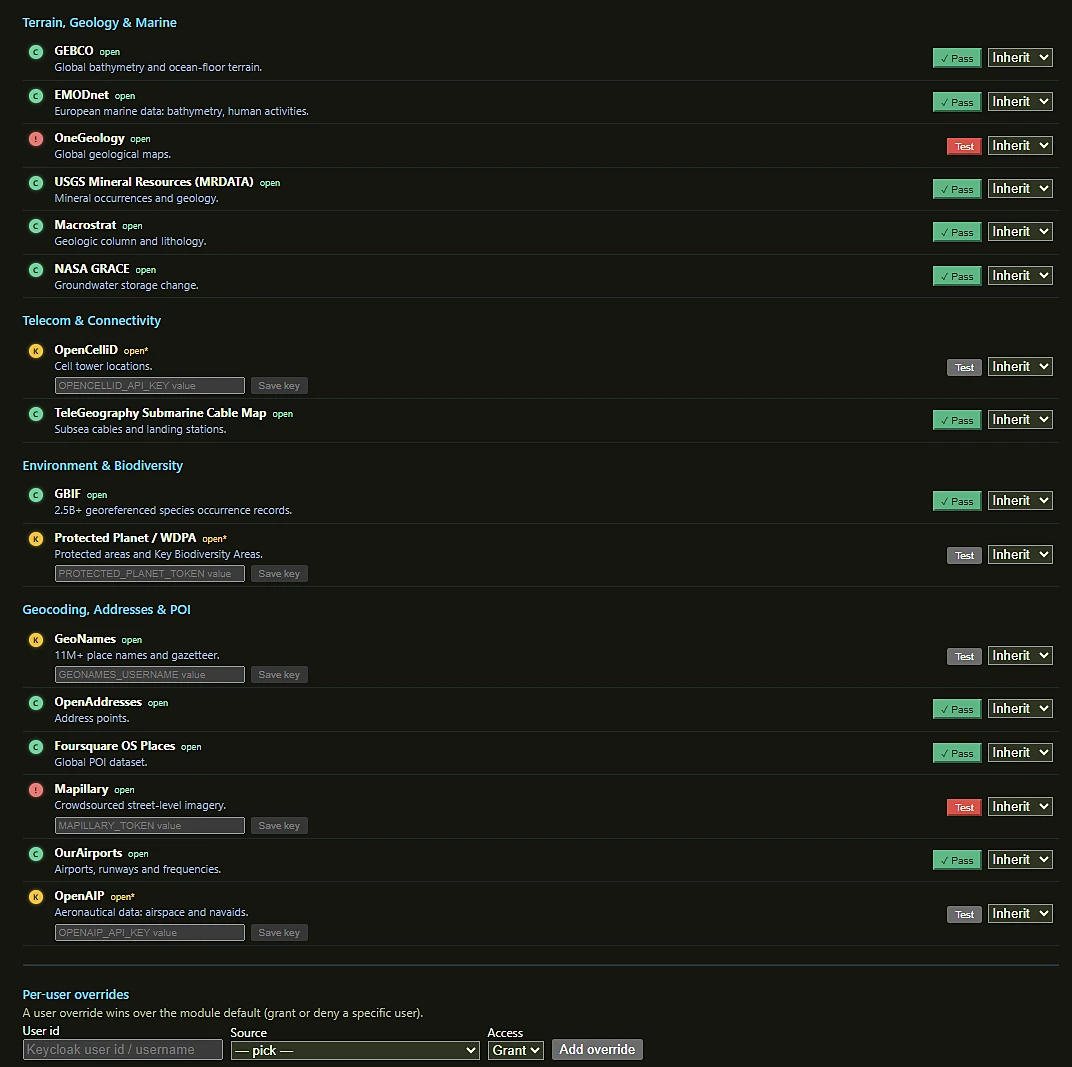
Task: Click Save key for Mapillary token
Action: point(279,826)
